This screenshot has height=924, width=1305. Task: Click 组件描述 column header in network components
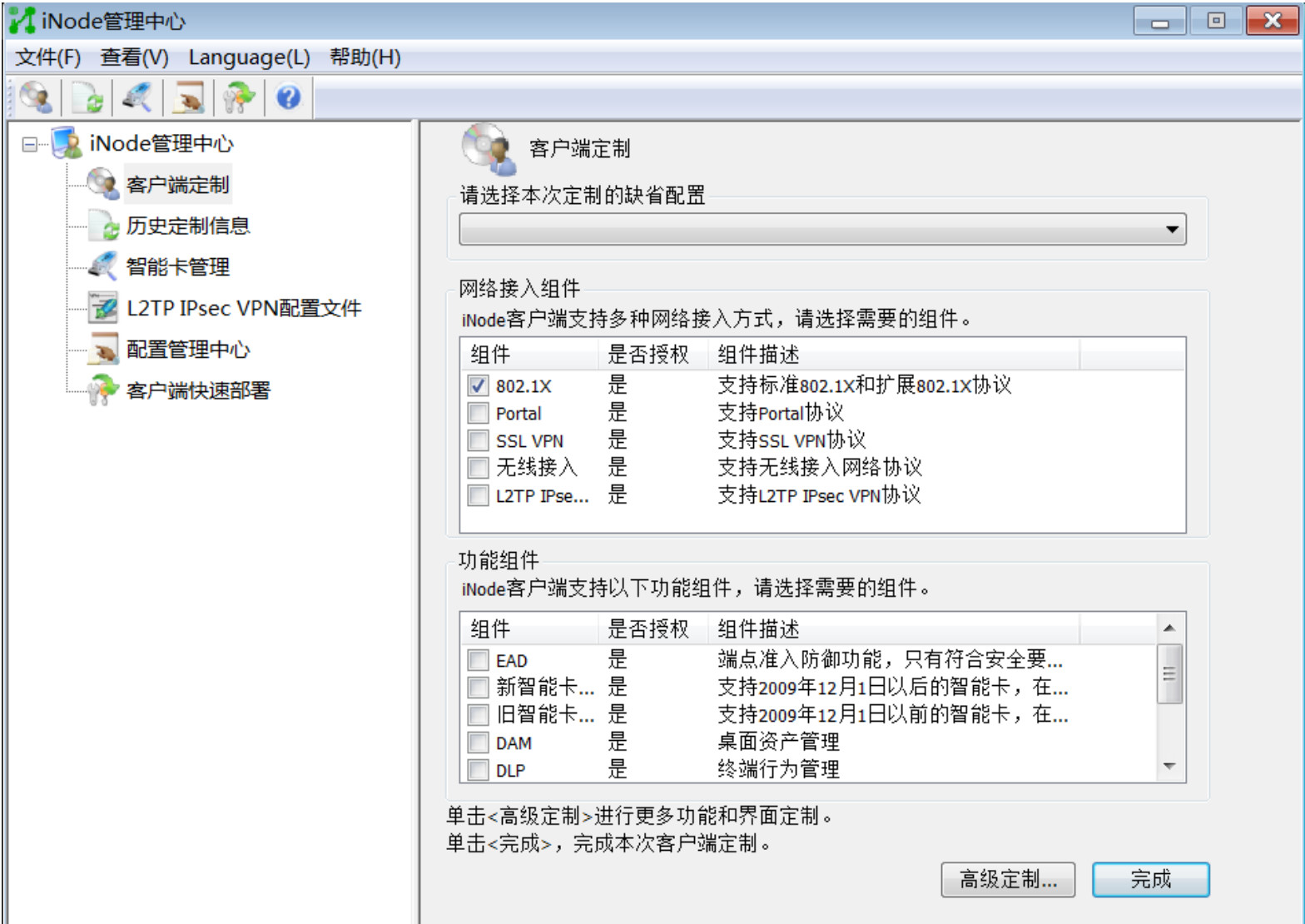893,354
